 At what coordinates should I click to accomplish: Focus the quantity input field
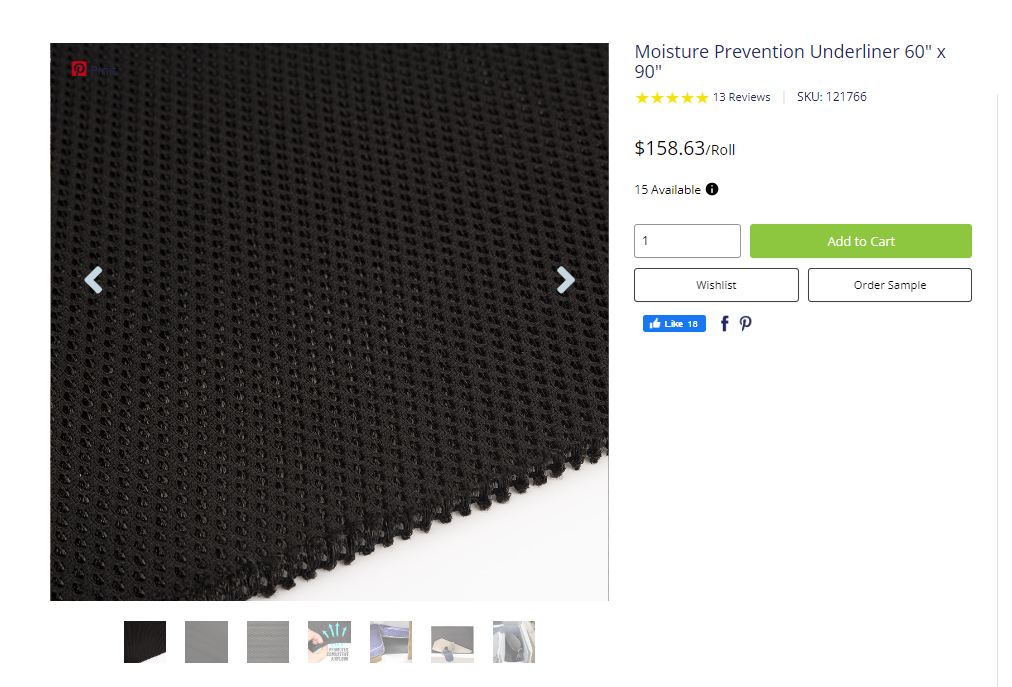point(687,241)
